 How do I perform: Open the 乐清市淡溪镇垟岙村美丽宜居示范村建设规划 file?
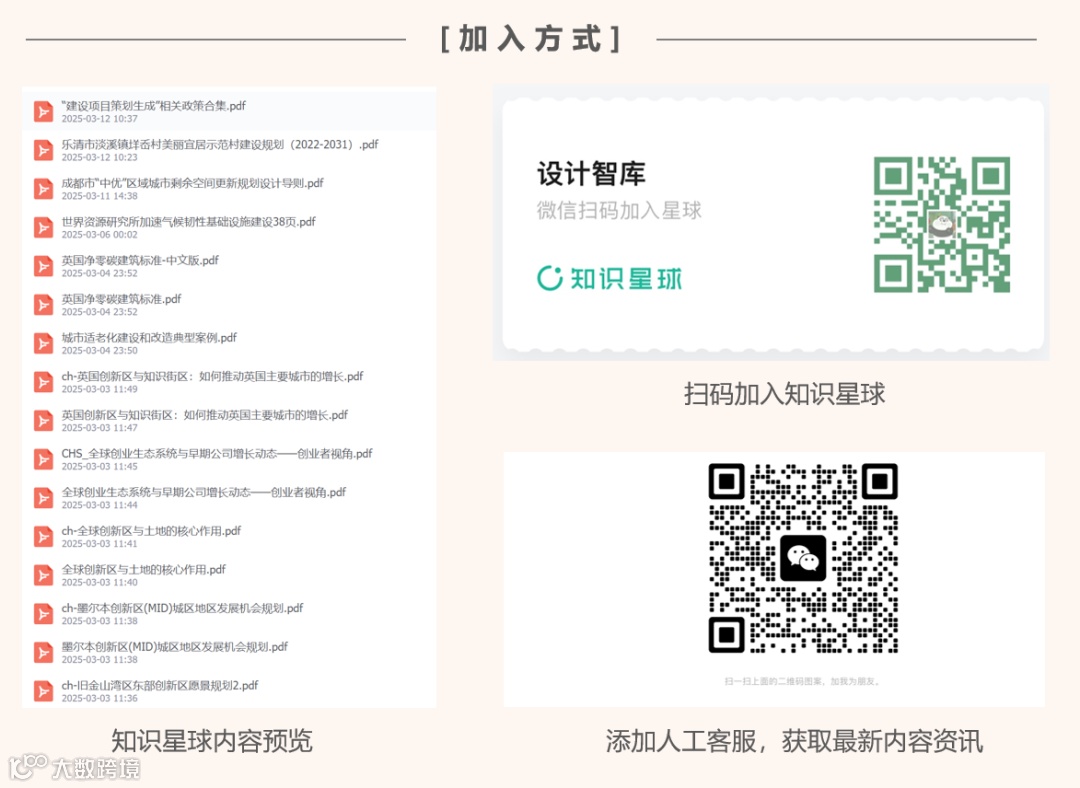pos(200,144)
